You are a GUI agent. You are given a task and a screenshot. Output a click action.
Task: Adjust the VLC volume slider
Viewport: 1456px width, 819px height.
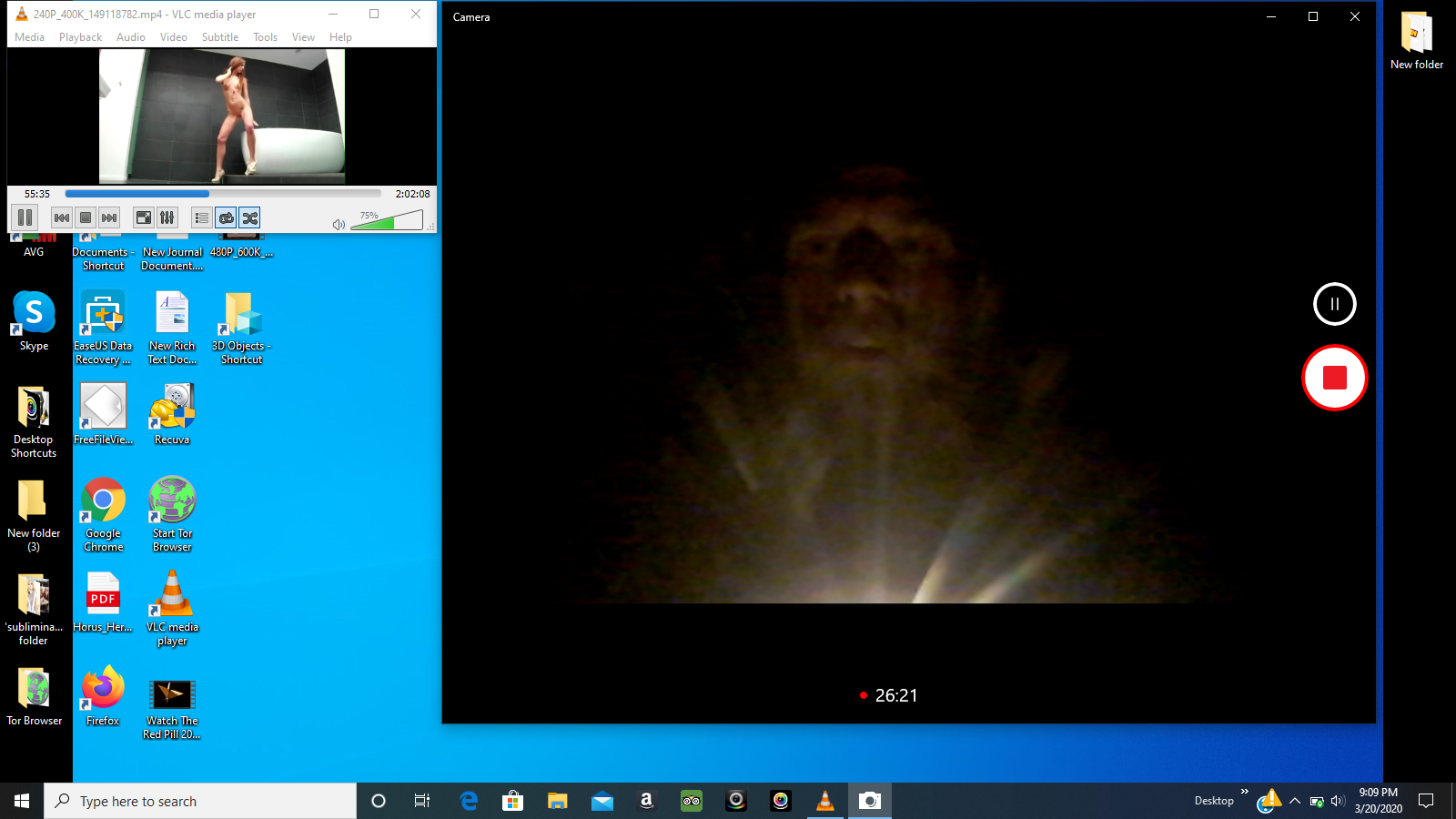coord(387,220)
